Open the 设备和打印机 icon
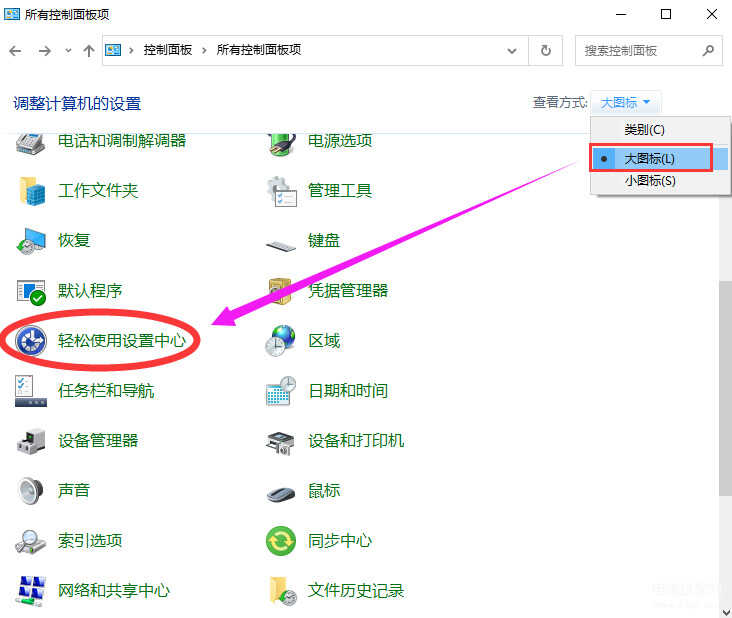Image resolution: width=732 pixels, height=618 pixels. coord(280,442)
